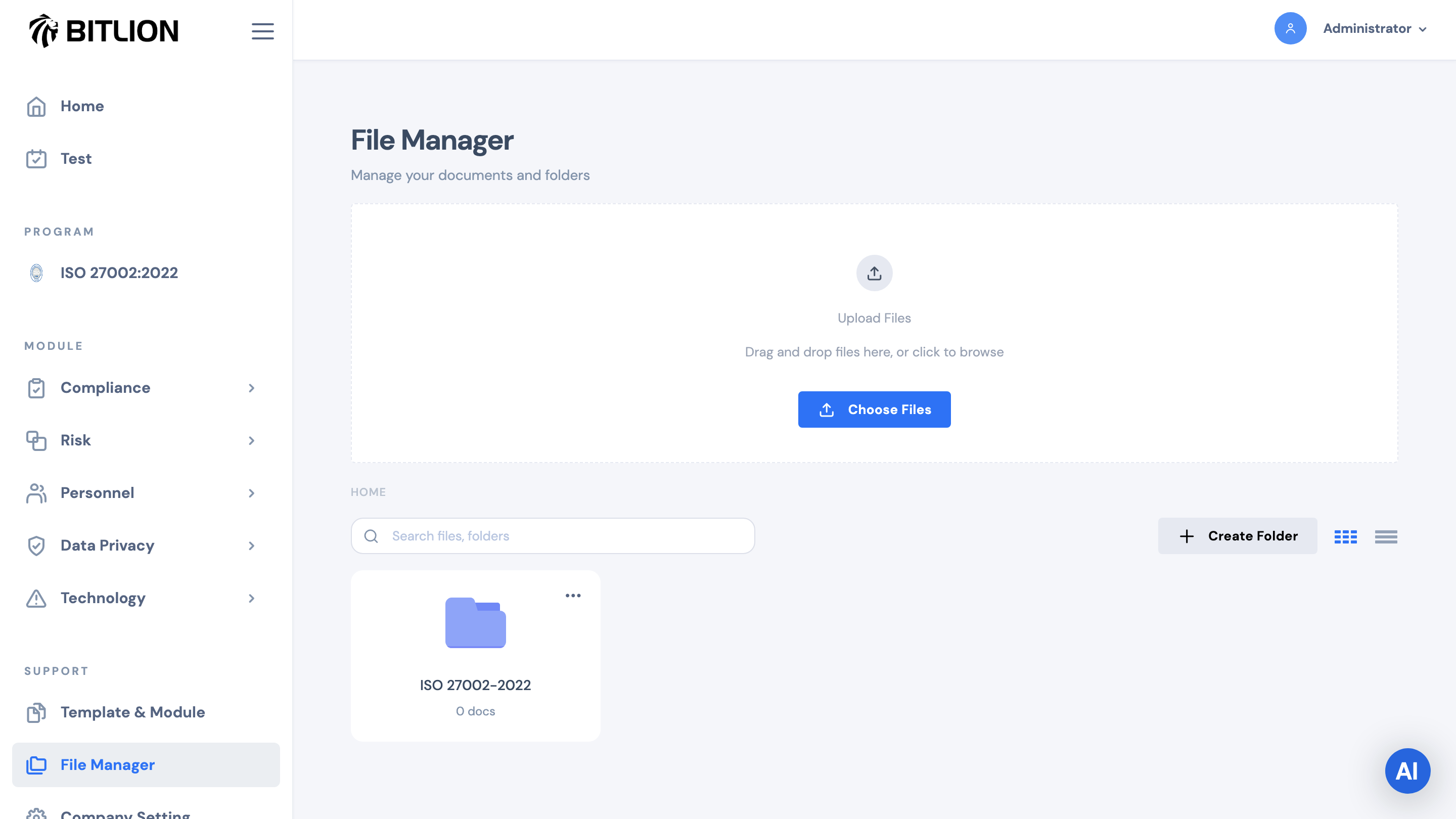Expand the Risk submenu chevron

pos(252,440)
